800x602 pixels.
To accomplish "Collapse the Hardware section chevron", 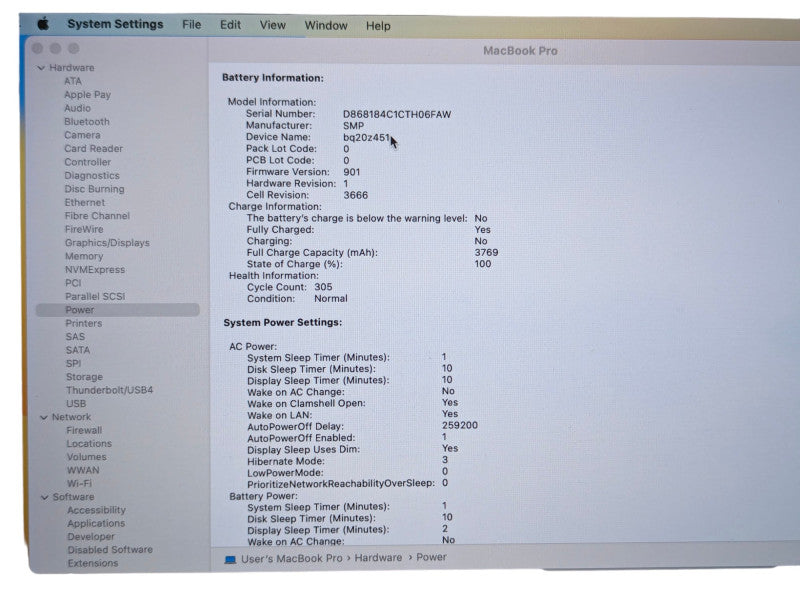I will click(x=41, y=68).
